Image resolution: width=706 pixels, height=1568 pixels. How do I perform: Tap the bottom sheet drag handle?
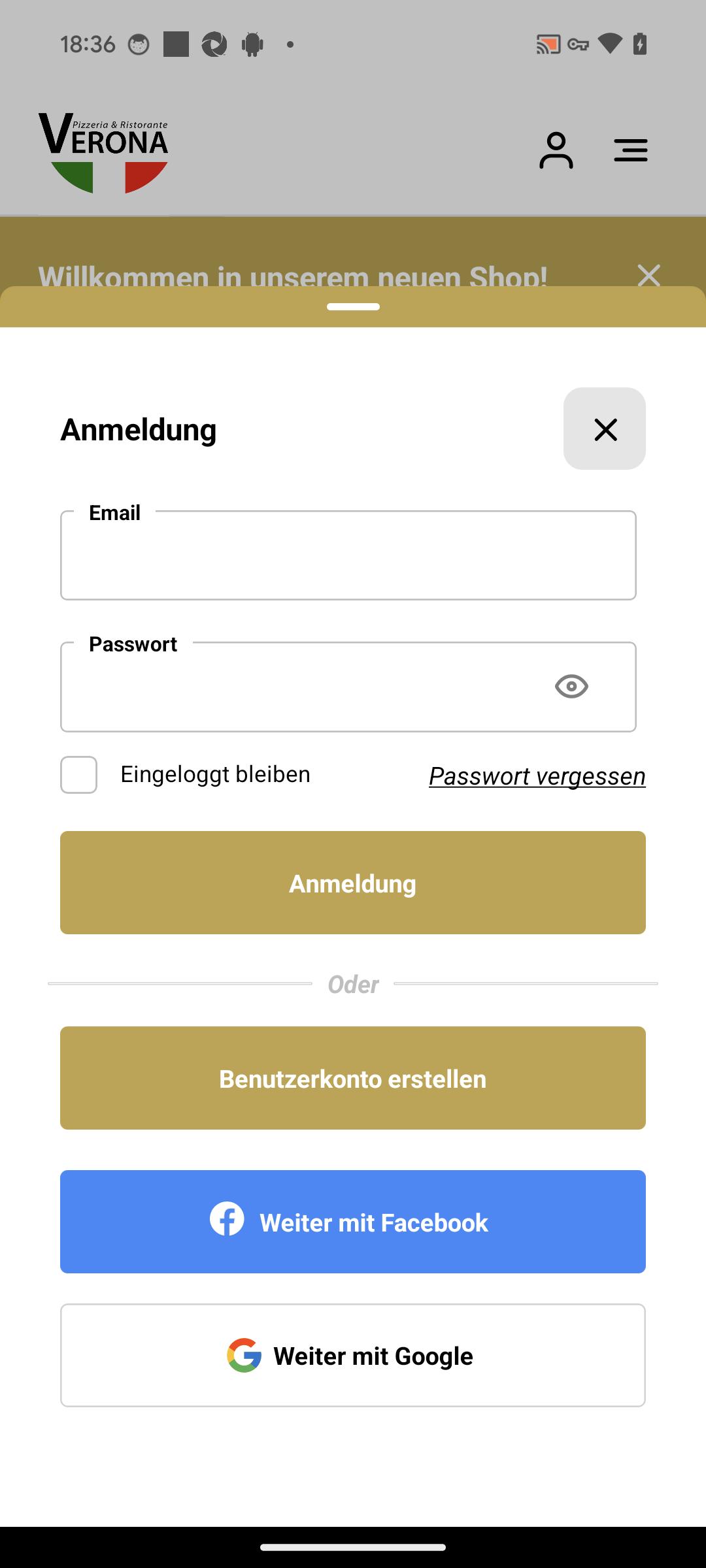pos(353,306)
